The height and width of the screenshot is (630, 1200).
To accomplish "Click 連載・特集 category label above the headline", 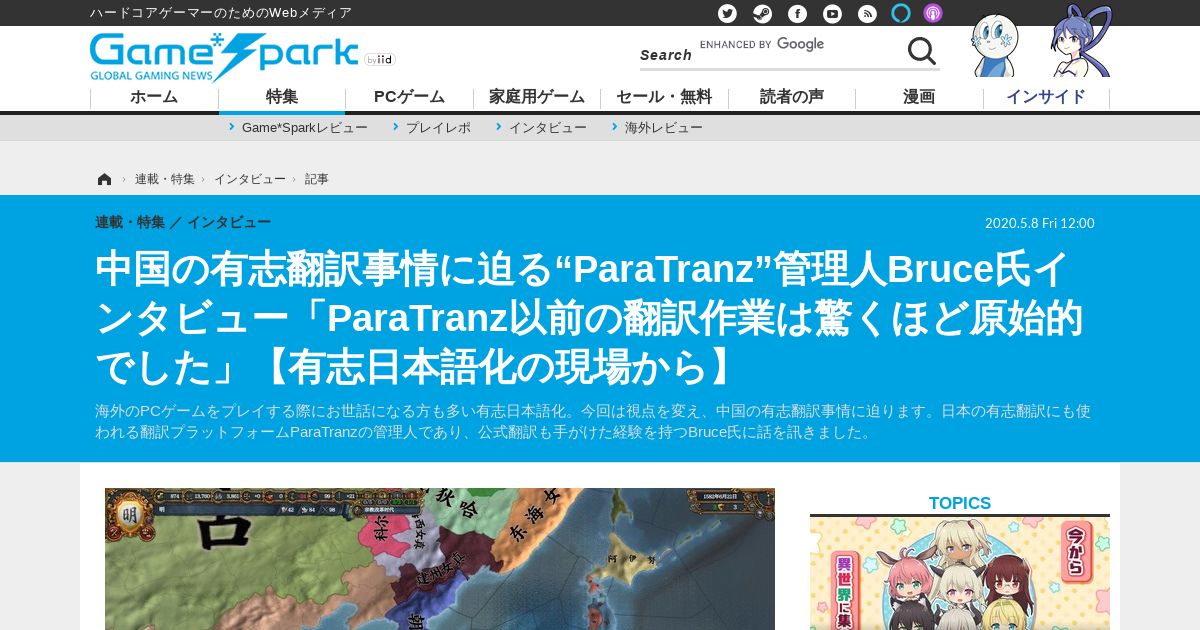I will 130,222.
